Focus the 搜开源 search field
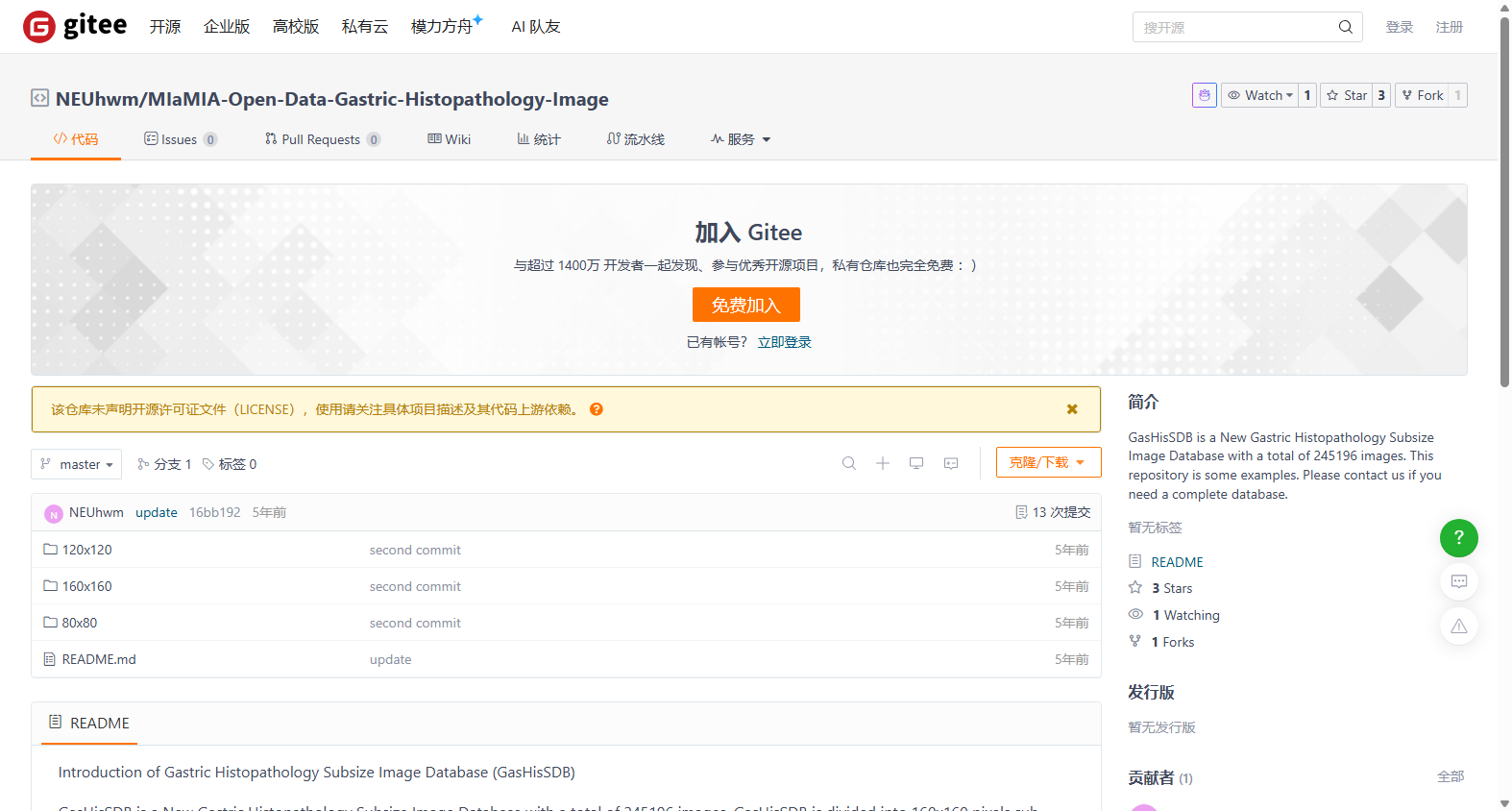 pyautogui.click(x=1237, y=27)
